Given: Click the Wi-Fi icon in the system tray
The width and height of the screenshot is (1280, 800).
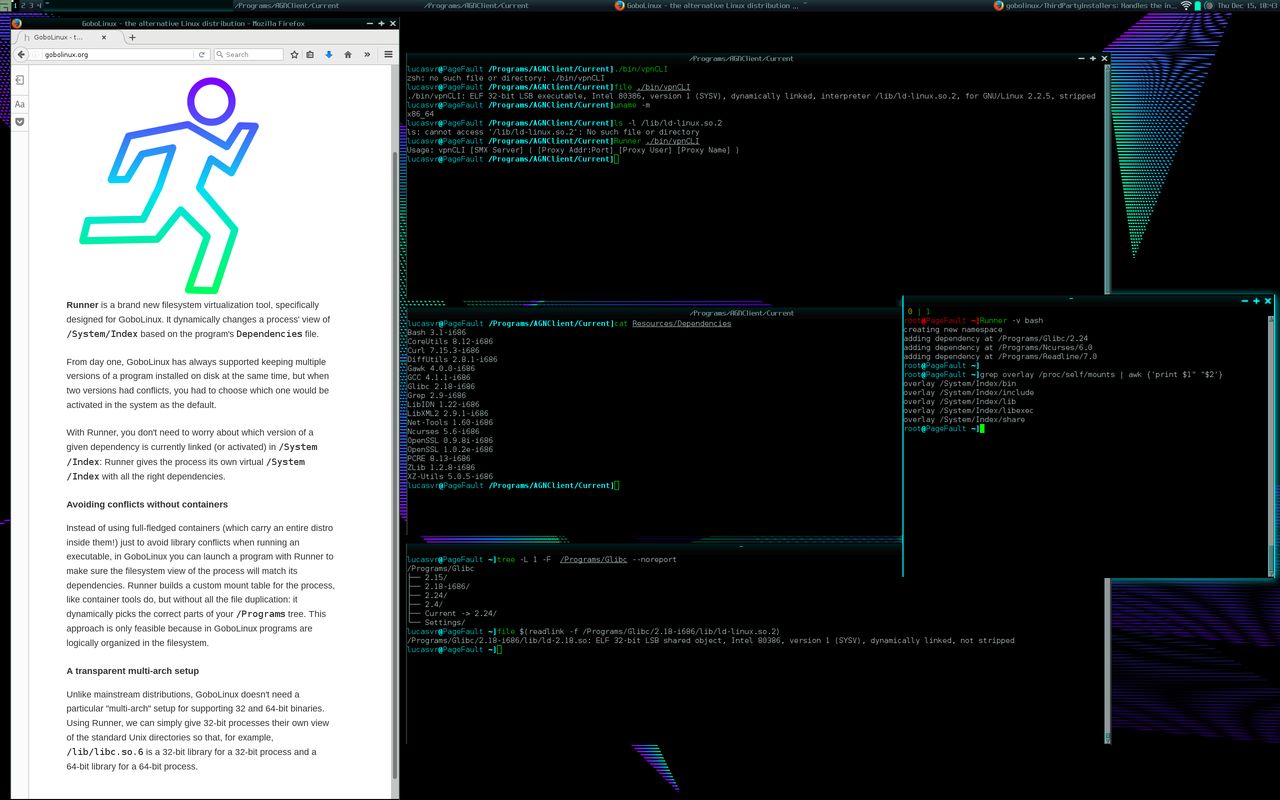Looking at the screenshot, I should 1186,5.
